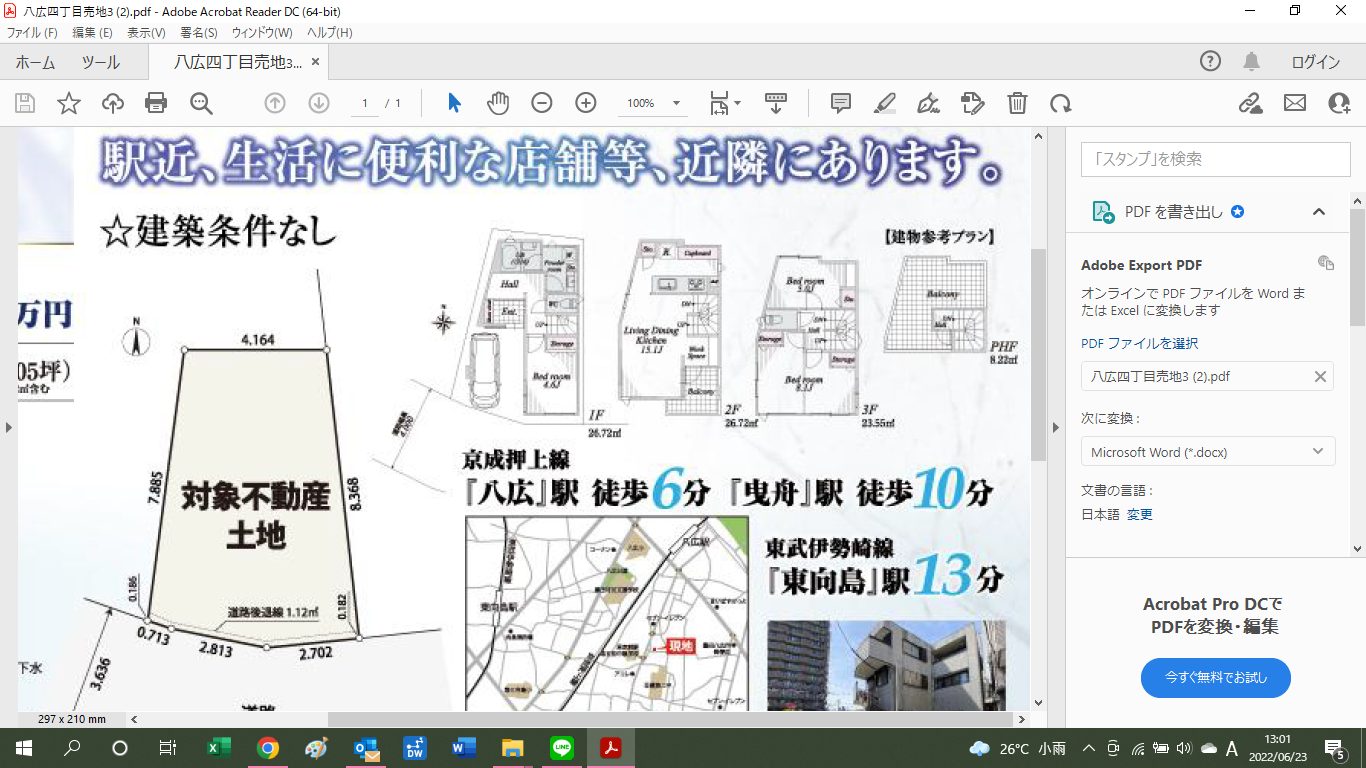This screenshot has height=768, width=1366.
Task: Click the 今すぐ無料でお試し button
Action: [x=1215, y=678]
